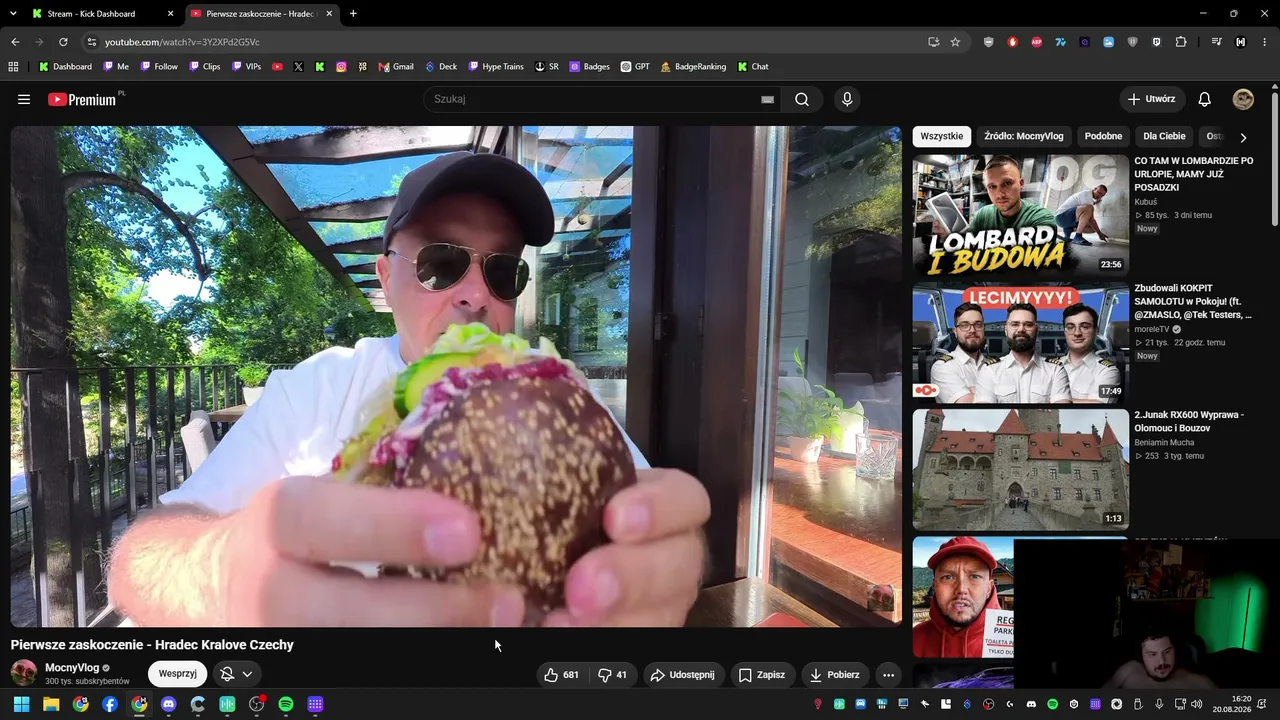1280x720 pixels.
Task: Open Zbudowali KOKPIT SAMOLOTU video thumbnail
Action: pyautogui.click(x=1020, y=342)
